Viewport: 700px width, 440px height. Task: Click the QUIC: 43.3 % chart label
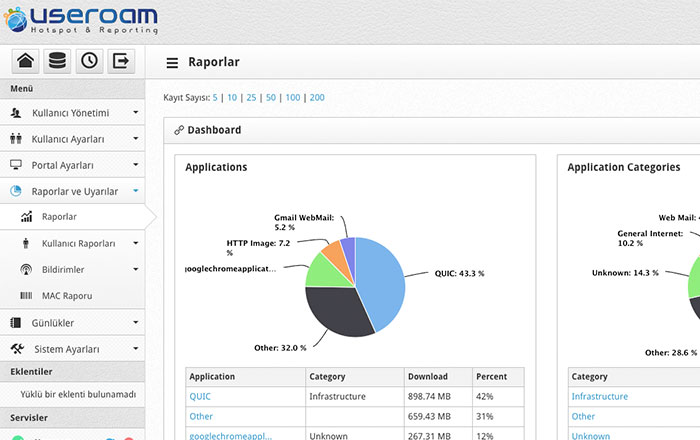pos(459,273)
